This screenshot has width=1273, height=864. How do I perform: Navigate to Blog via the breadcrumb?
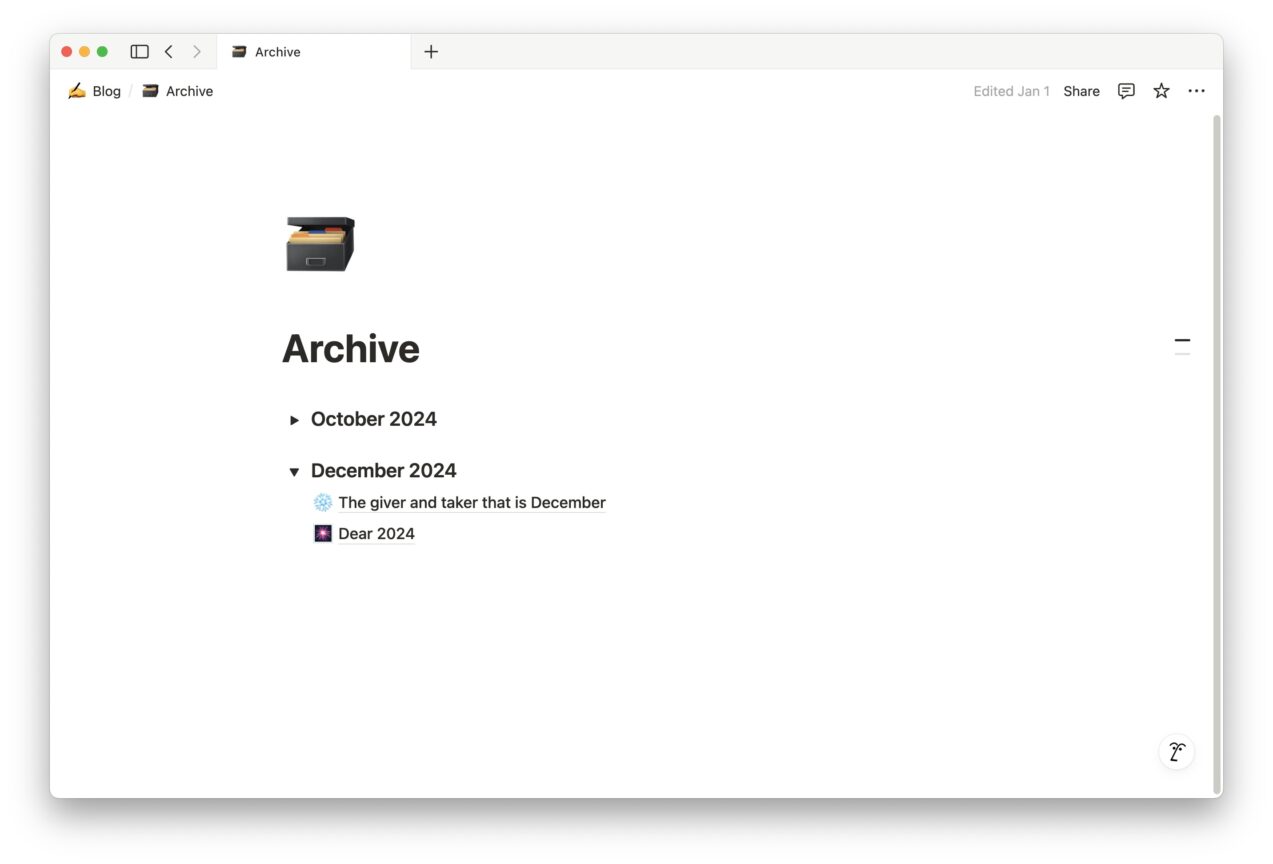(x=106, y=90)
